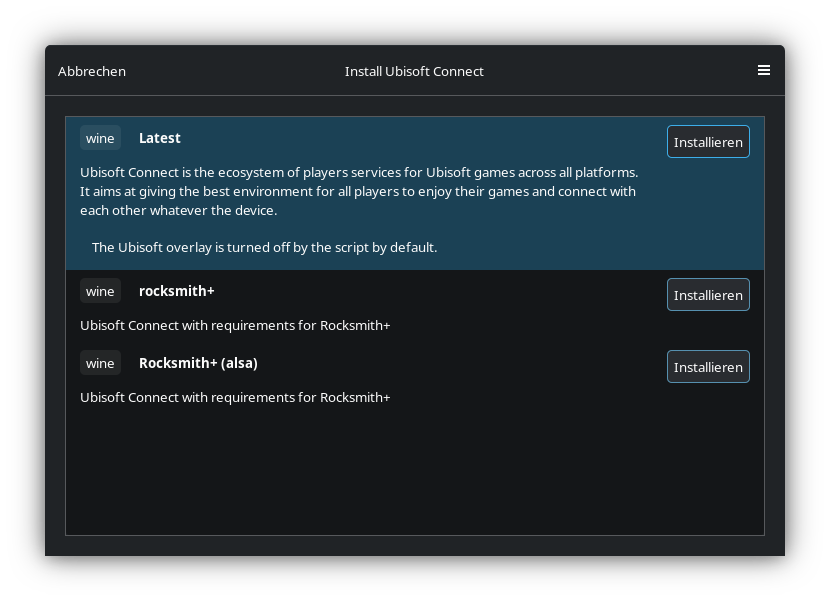
Task: Select the rocksmith+ installer title
Action: click(177, 291)
